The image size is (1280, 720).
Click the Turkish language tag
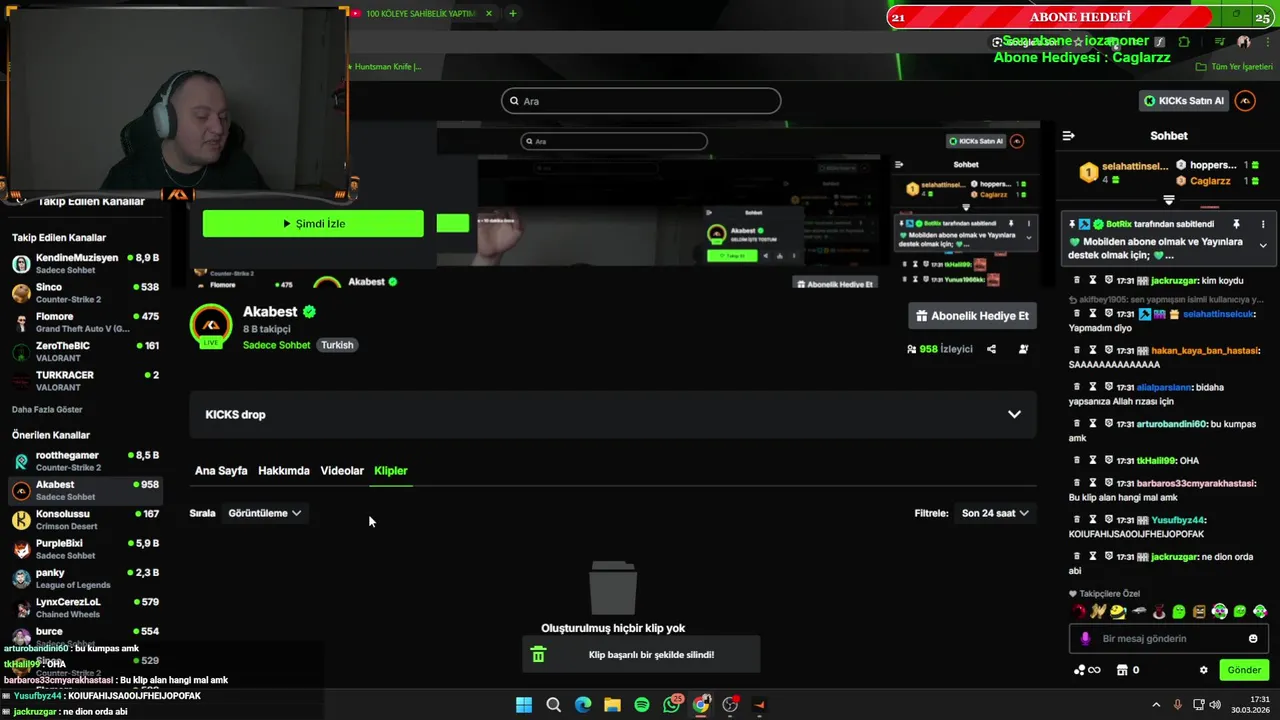(x=337, y=345)
